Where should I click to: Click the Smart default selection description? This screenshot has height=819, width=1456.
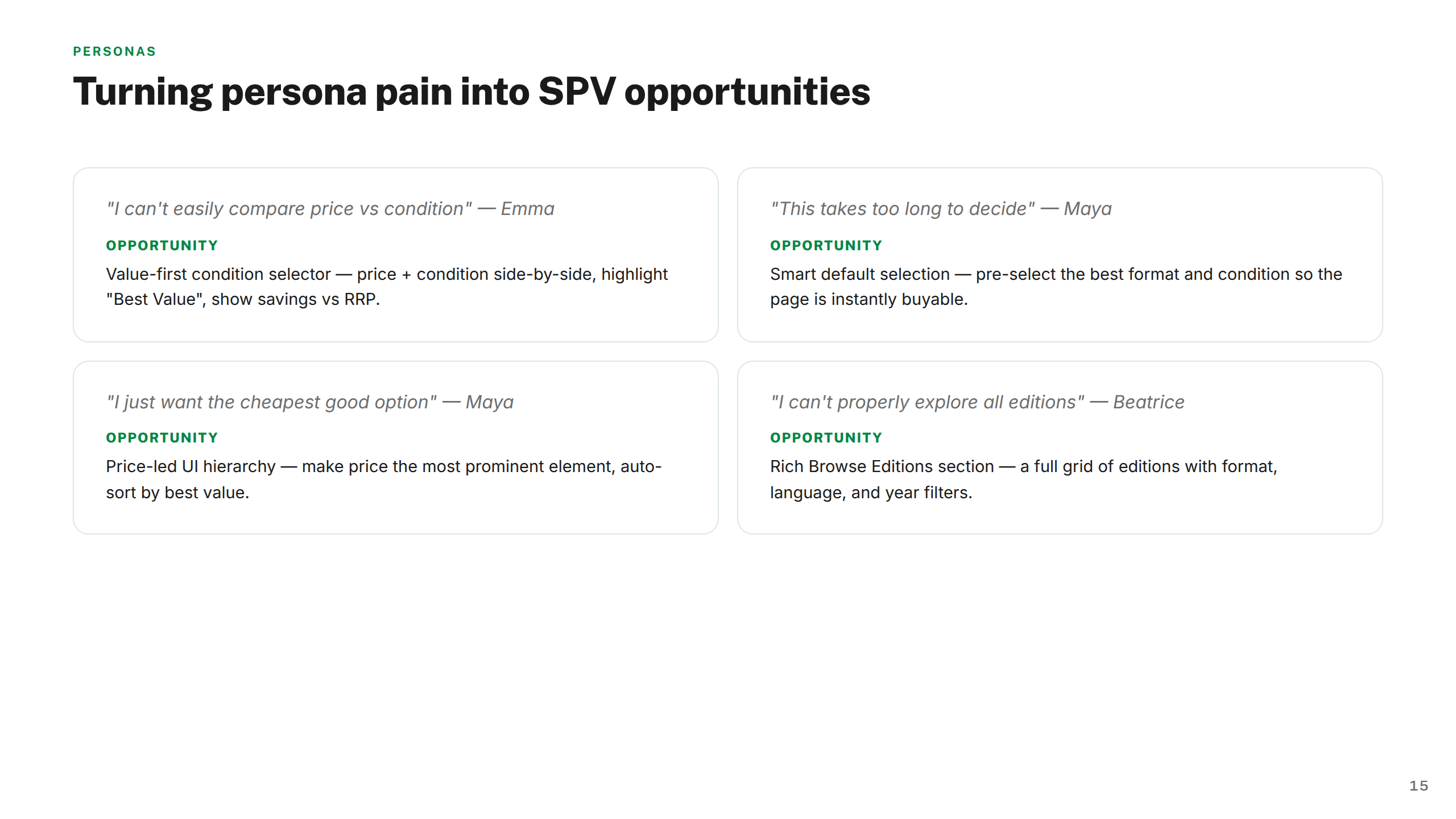1056,287
